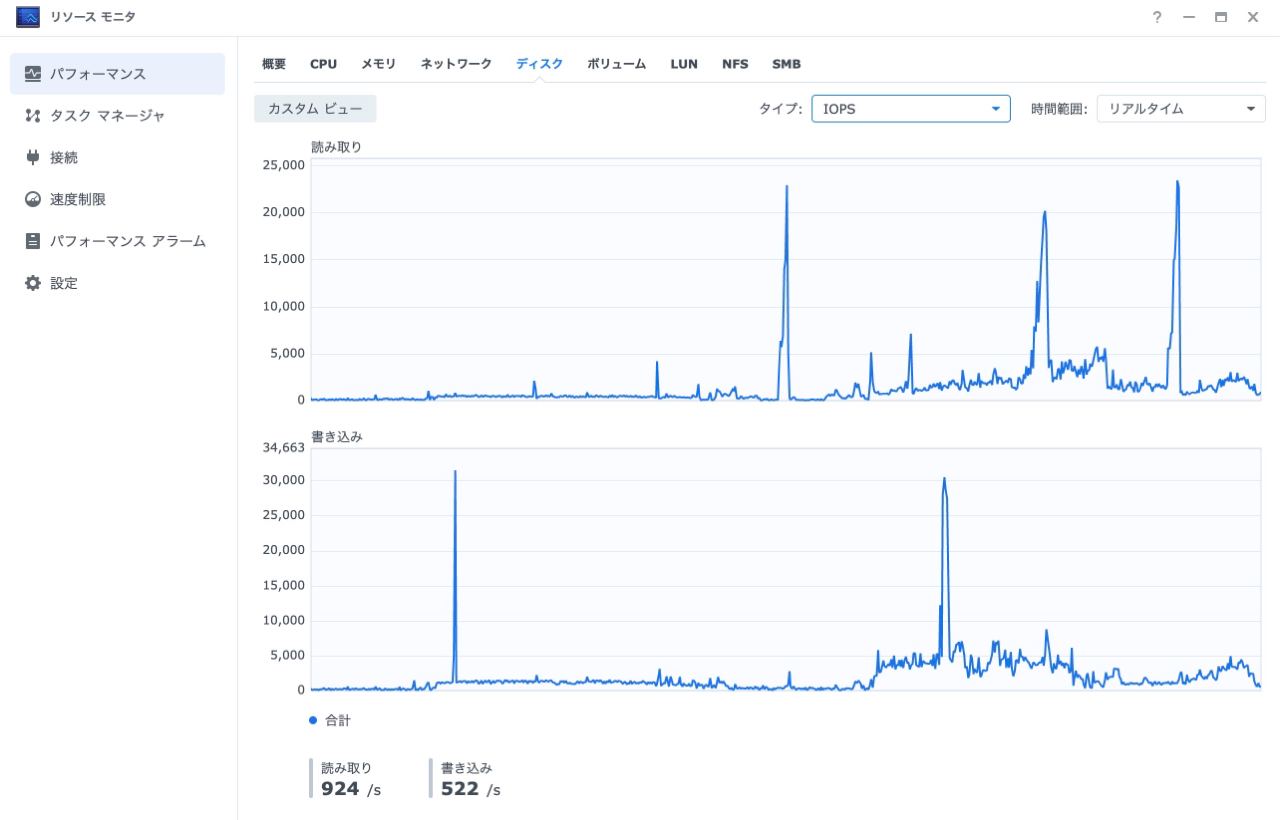
Task: Open Task Manager via its sidebar icon
Action: tap(33, 116)
